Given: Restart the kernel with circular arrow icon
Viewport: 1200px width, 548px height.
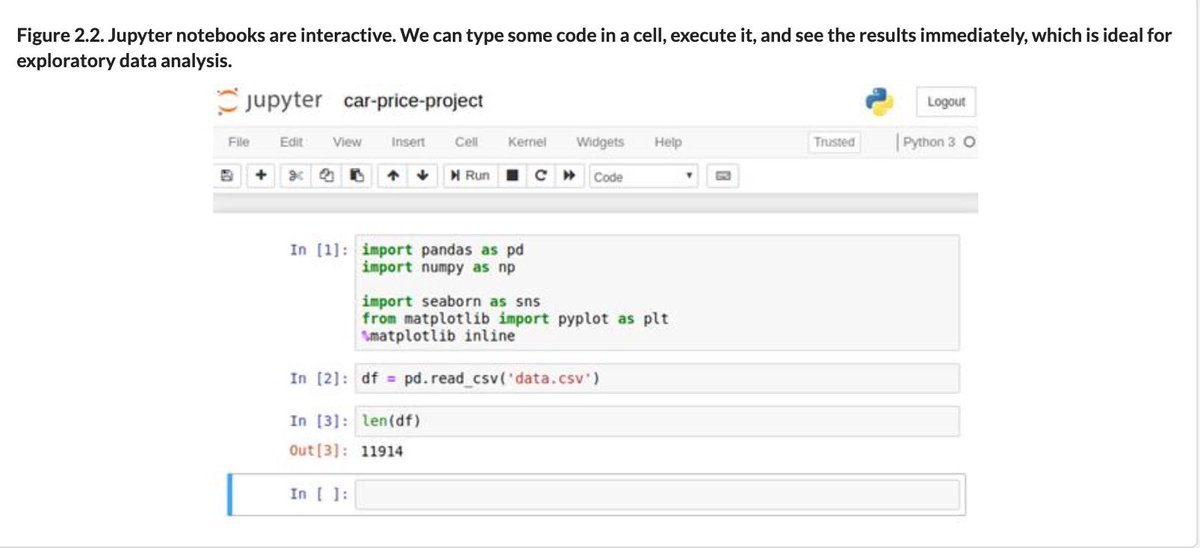Looking at the screenshot, I should point(540,176).
